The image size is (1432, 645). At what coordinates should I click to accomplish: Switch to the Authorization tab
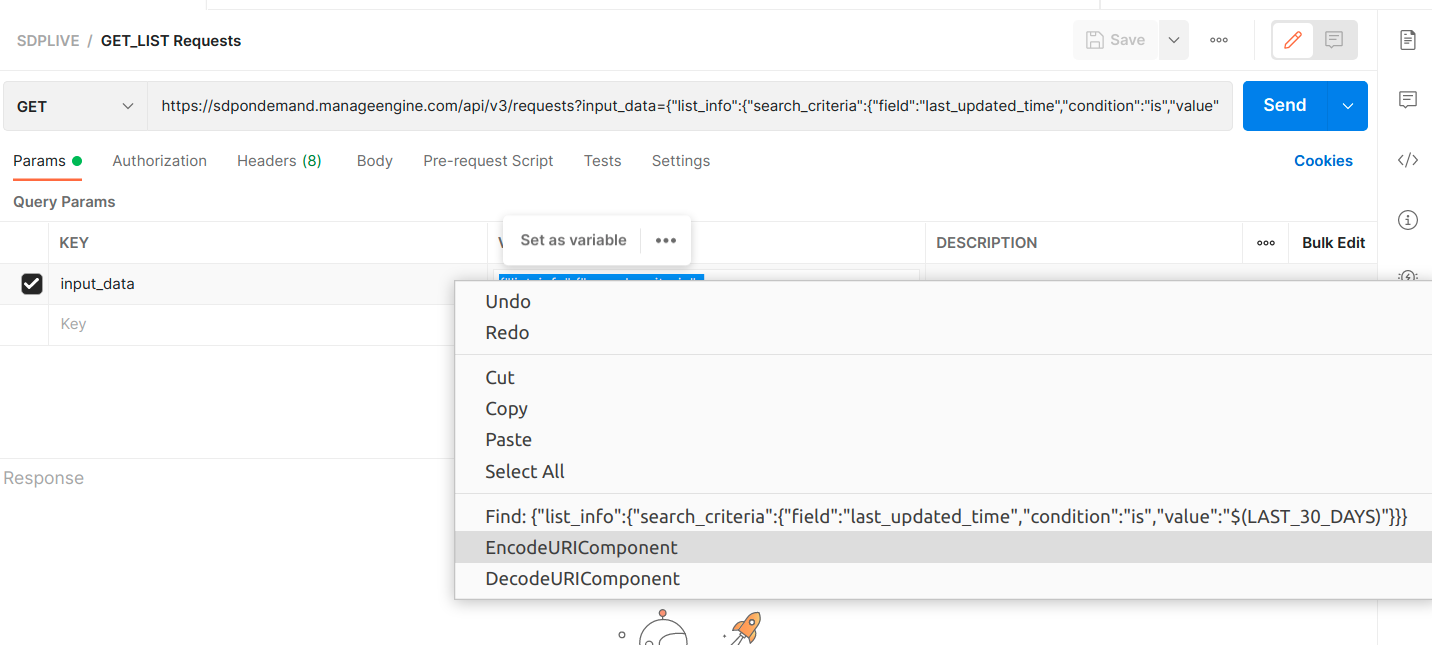point(159,160)
